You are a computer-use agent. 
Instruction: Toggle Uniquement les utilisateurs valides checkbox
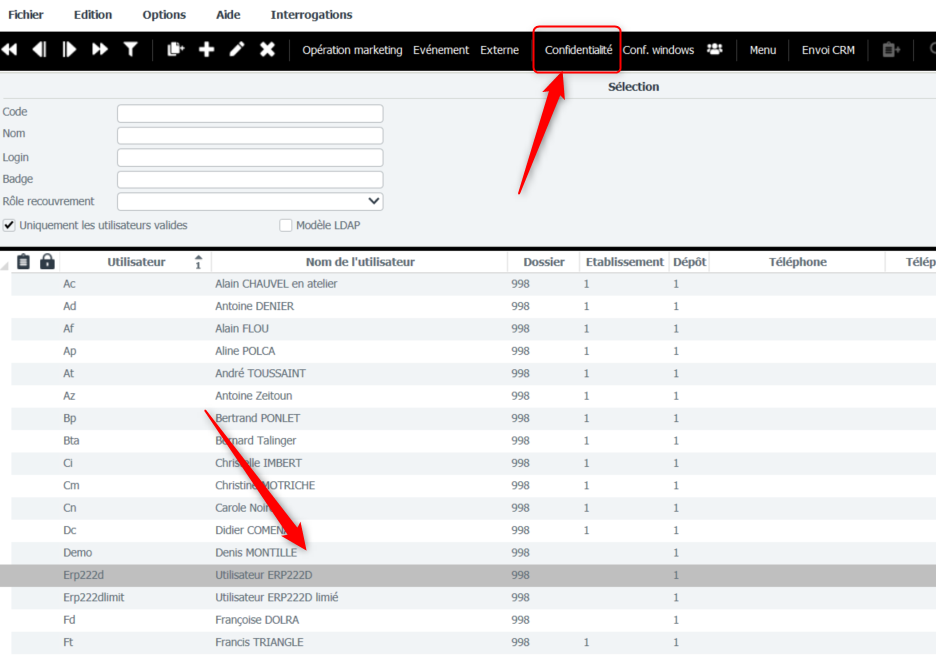coord(9,225)
